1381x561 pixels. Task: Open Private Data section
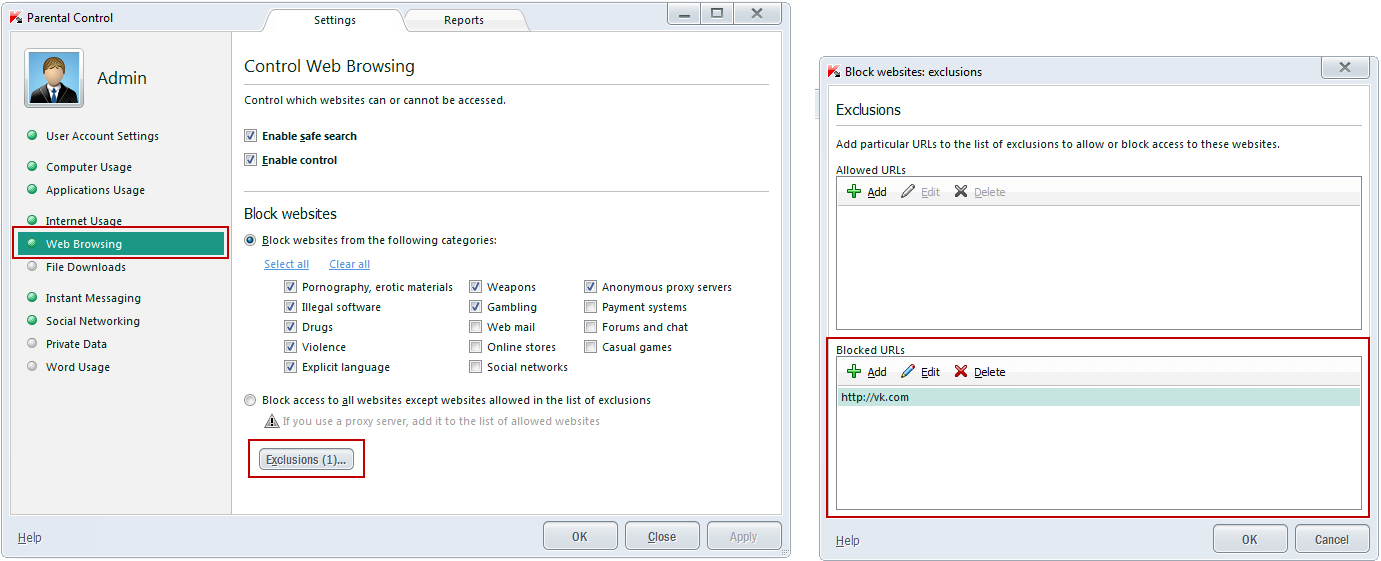(x=76, y=344)
